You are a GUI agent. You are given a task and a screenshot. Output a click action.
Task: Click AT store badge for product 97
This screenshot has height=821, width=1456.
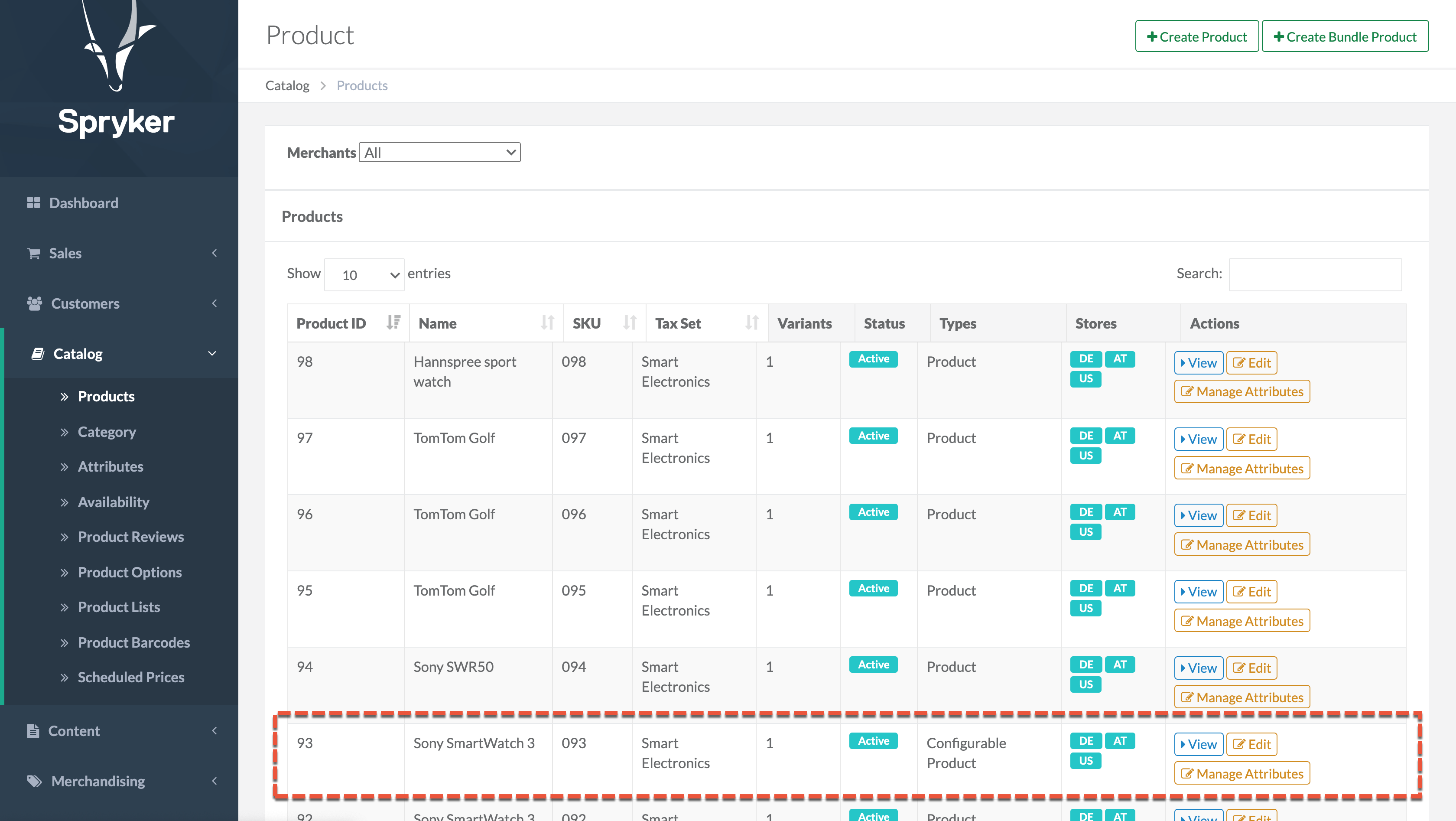click(1120, 435)
